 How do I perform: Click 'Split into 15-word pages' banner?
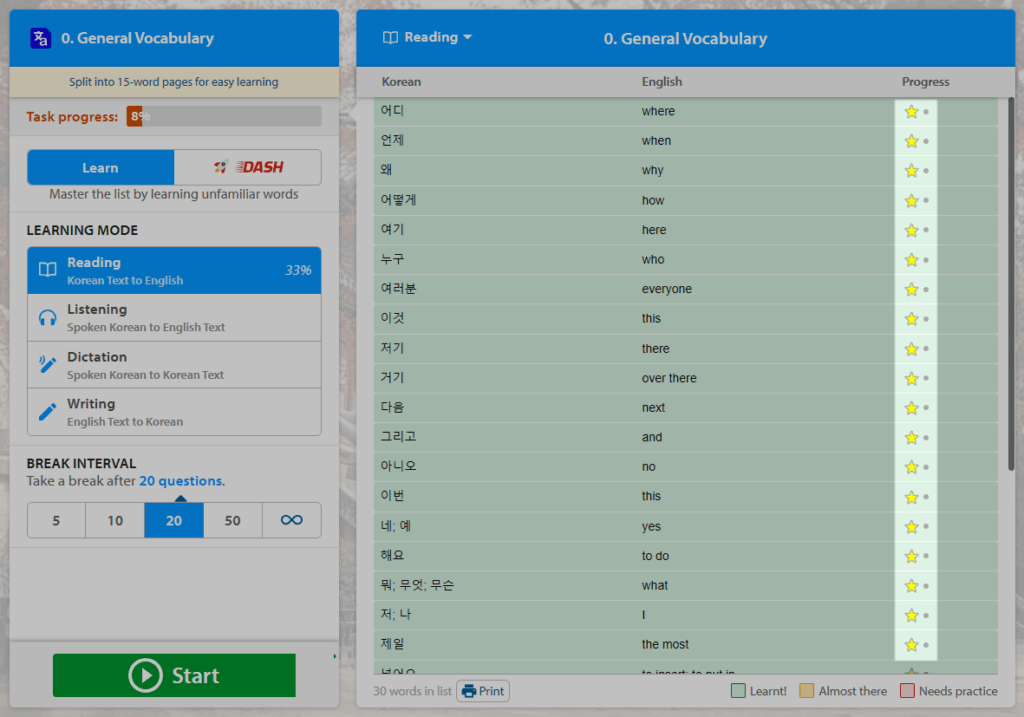point(174,82)
